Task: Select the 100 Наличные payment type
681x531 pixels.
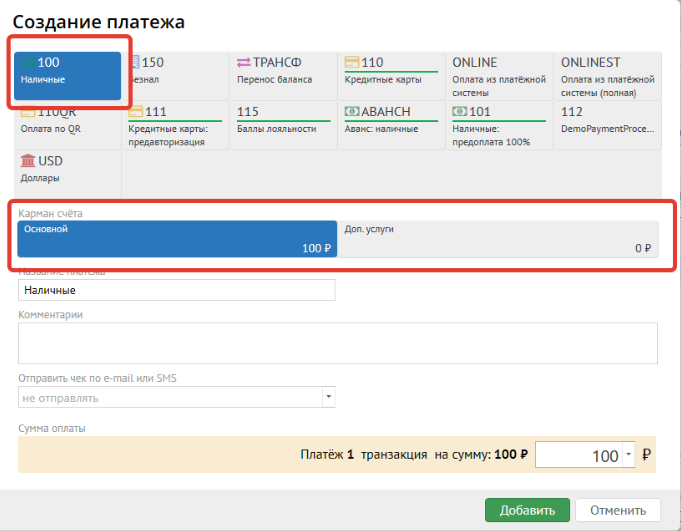Action: pyautogui.click(x=68, y=76)
